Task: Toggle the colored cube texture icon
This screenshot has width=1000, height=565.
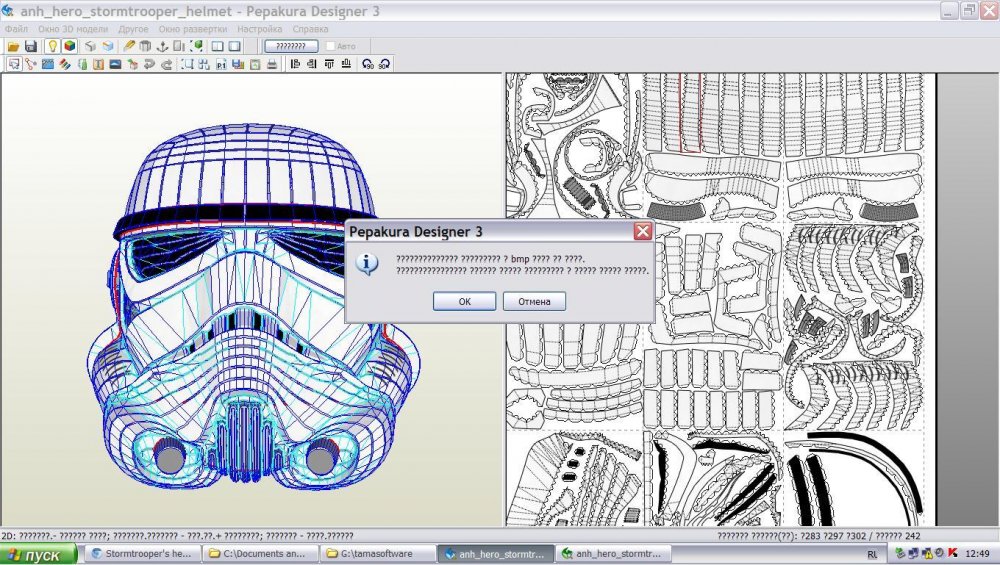Action: (x=70, y=46)
